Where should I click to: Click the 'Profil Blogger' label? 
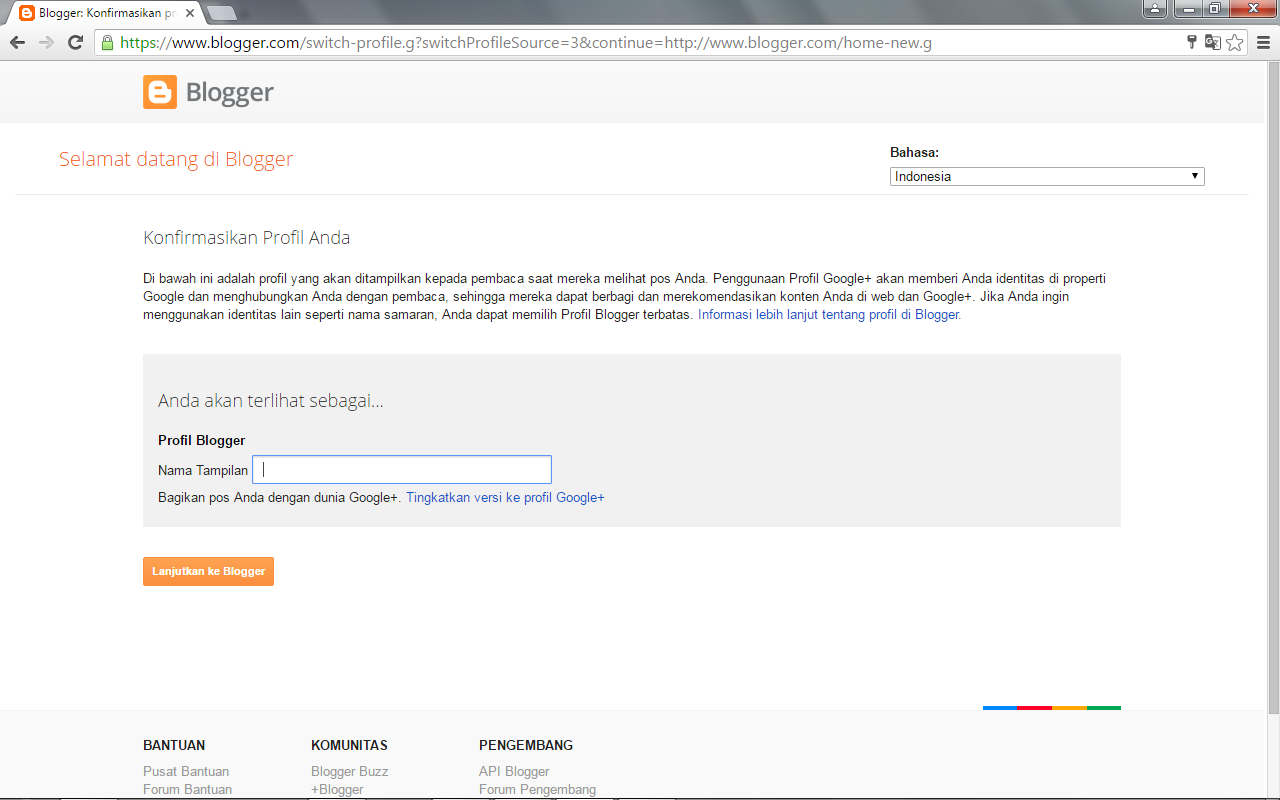click(202, 440)
